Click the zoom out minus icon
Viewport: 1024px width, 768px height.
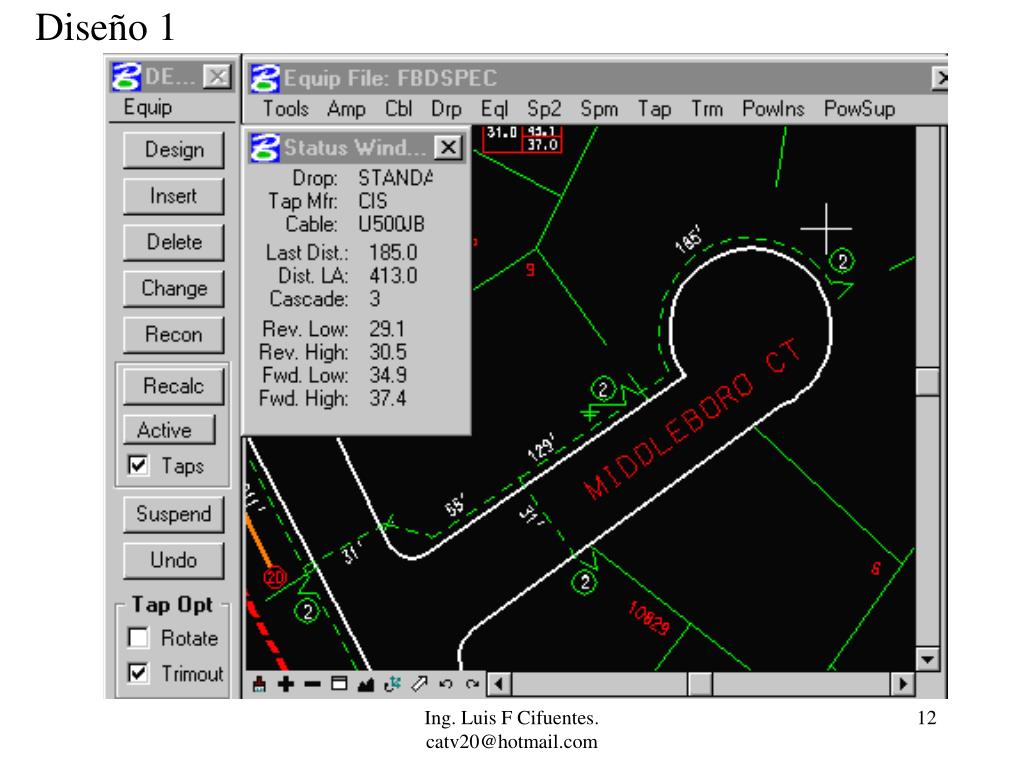click(312, 684)
